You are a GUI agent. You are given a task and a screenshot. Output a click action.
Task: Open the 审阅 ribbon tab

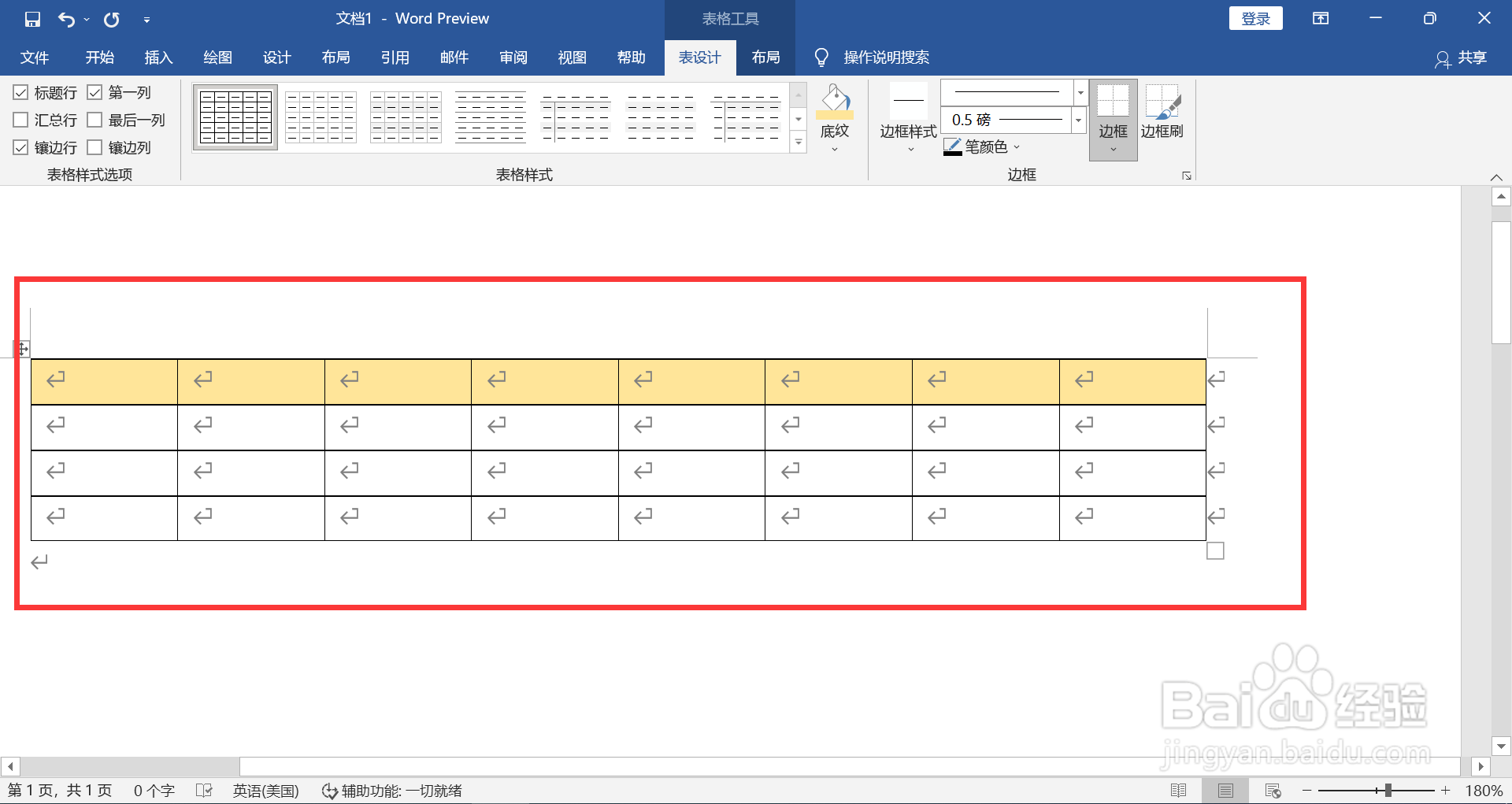(513, 57)
